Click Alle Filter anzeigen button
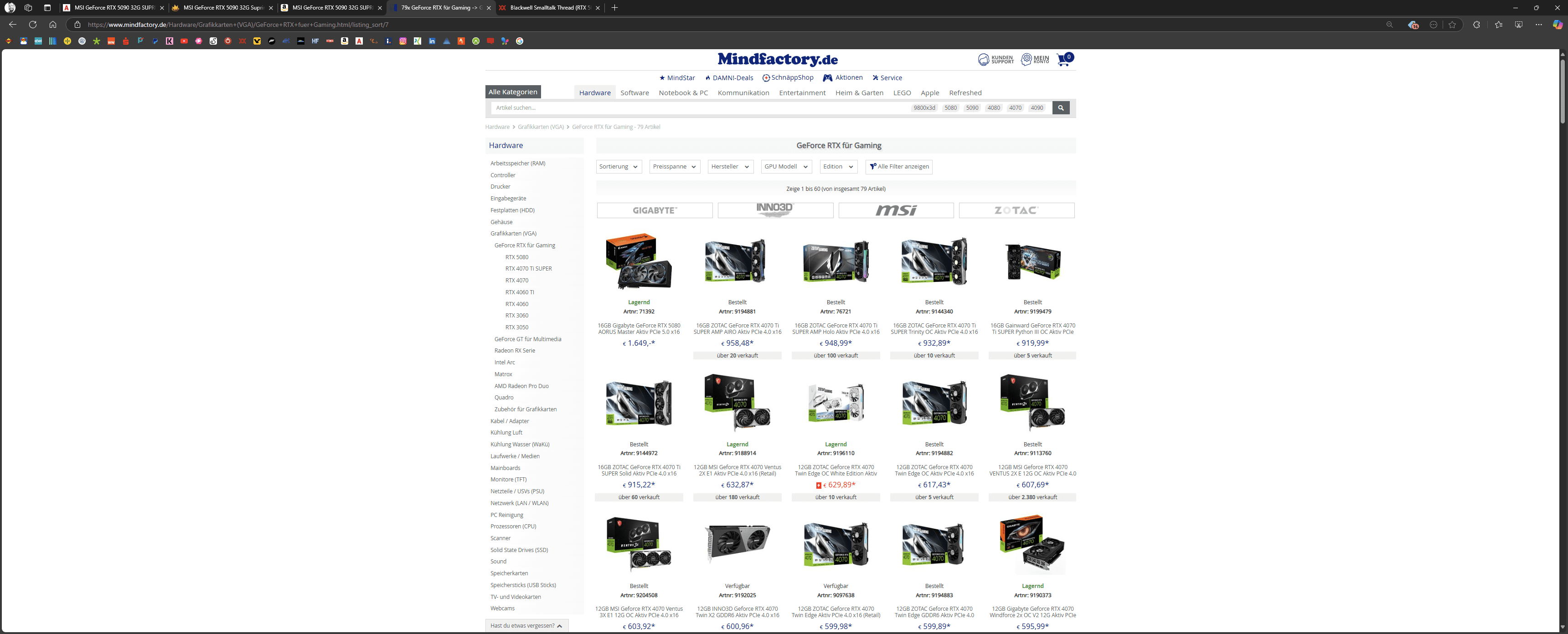 899,167
